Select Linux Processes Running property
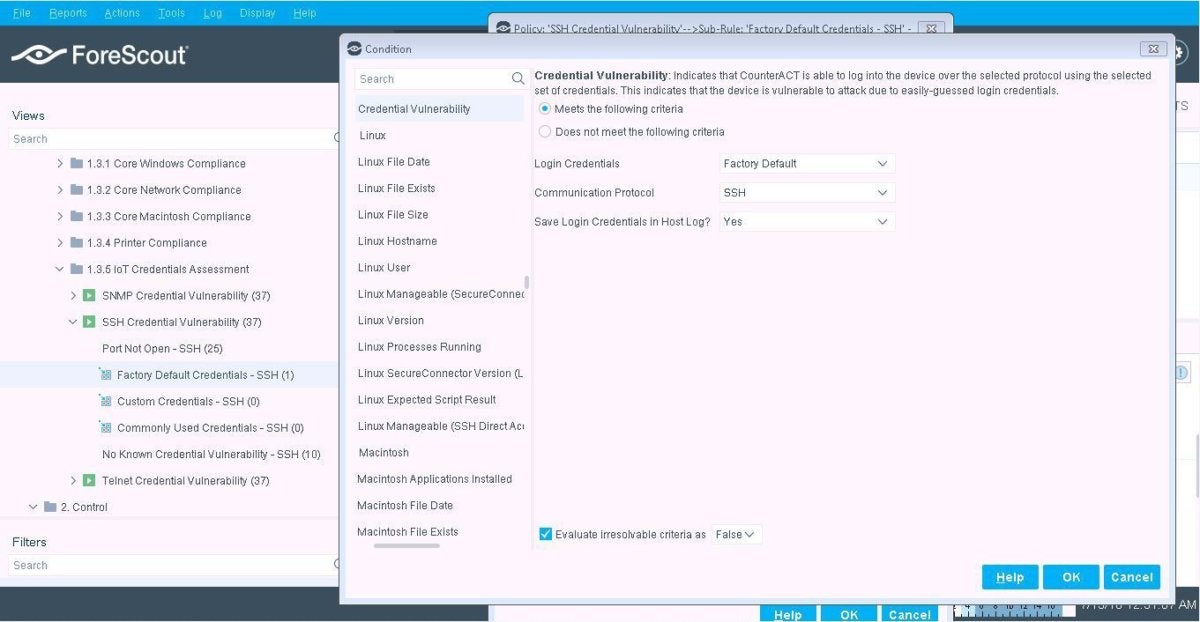 pyautogui.click(x=419, y=347)
